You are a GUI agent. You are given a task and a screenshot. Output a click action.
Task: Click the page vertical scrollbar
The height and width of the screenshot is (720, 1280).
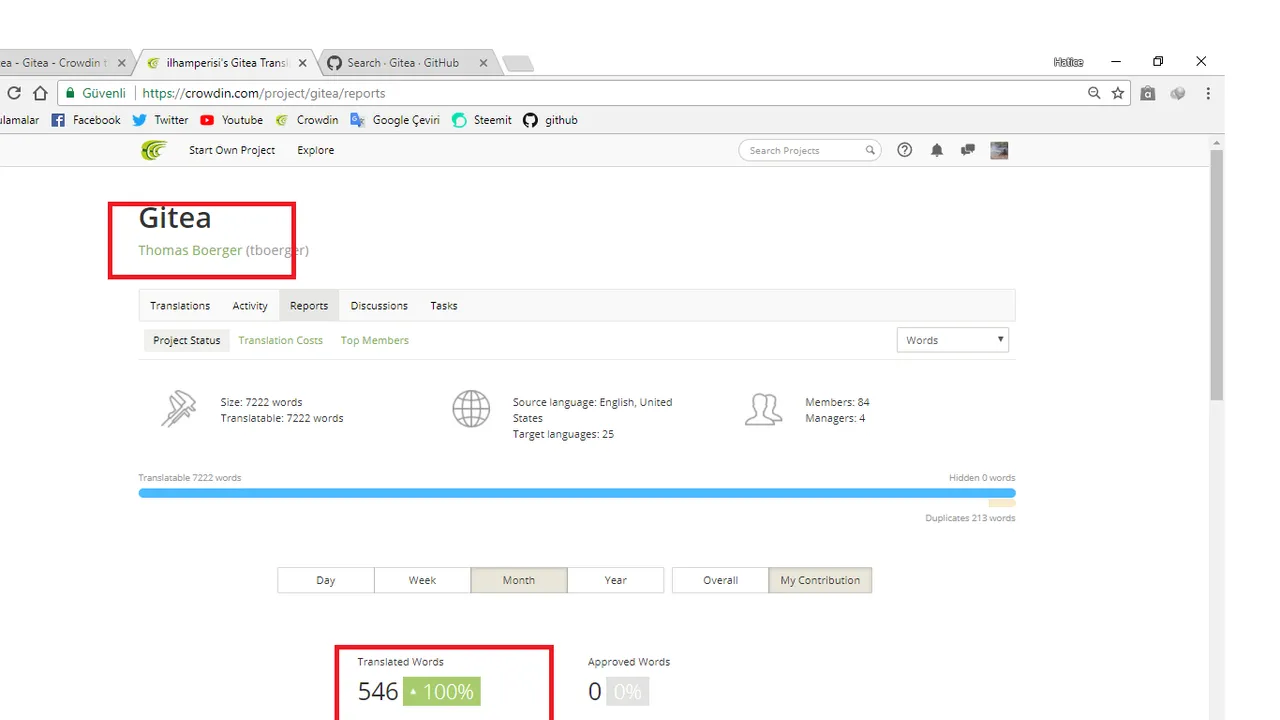(x=1217, y=277)
